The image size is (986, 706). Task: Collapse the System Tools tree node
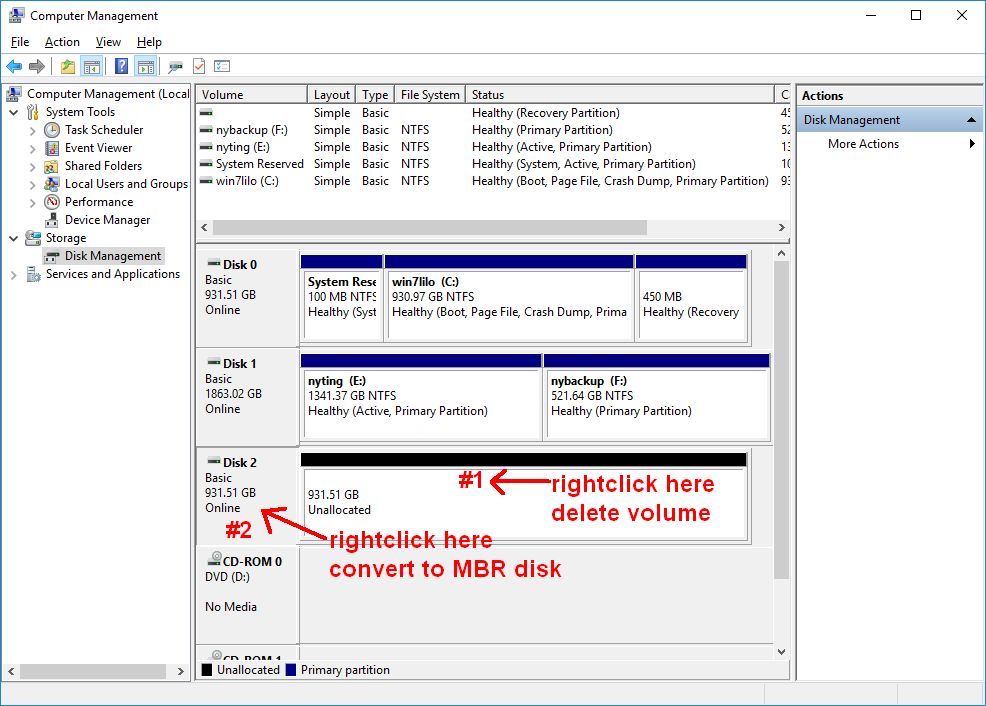coord(13,113)
